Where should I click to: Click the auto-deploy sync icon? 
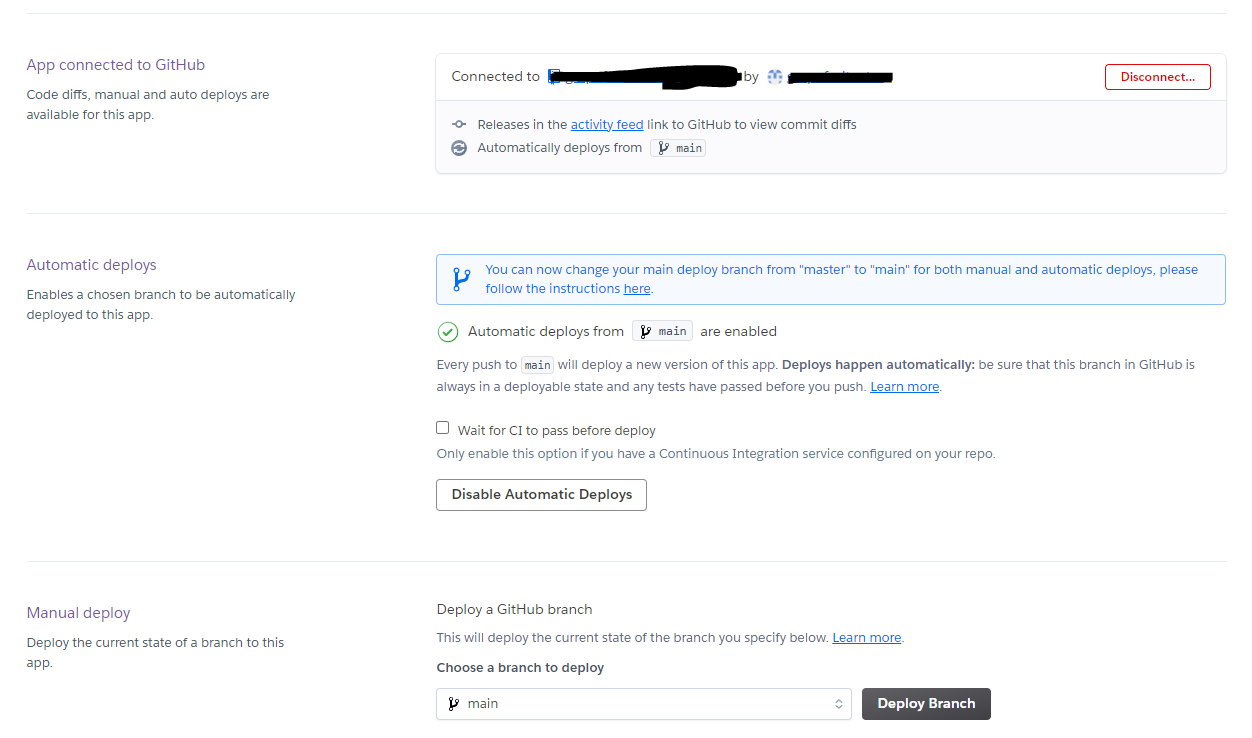[459, 148]
